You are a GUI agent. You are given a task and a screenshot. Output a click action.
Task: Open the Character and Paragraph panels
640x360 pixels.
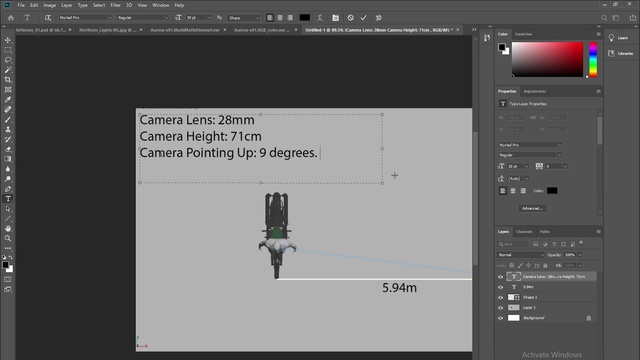(x=335, y=18)
